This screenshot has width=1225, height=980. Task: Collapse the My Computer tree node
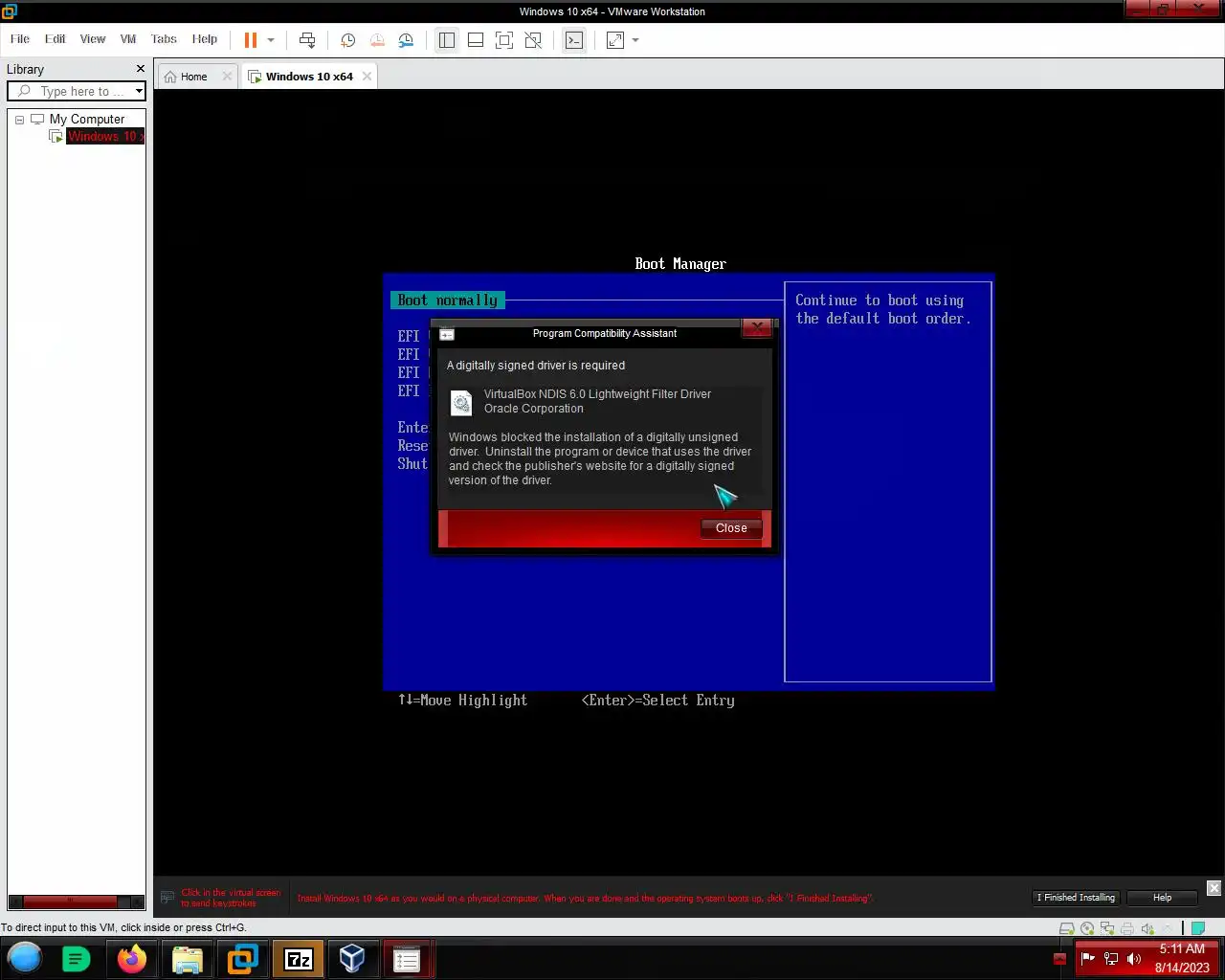coord(19,120)
